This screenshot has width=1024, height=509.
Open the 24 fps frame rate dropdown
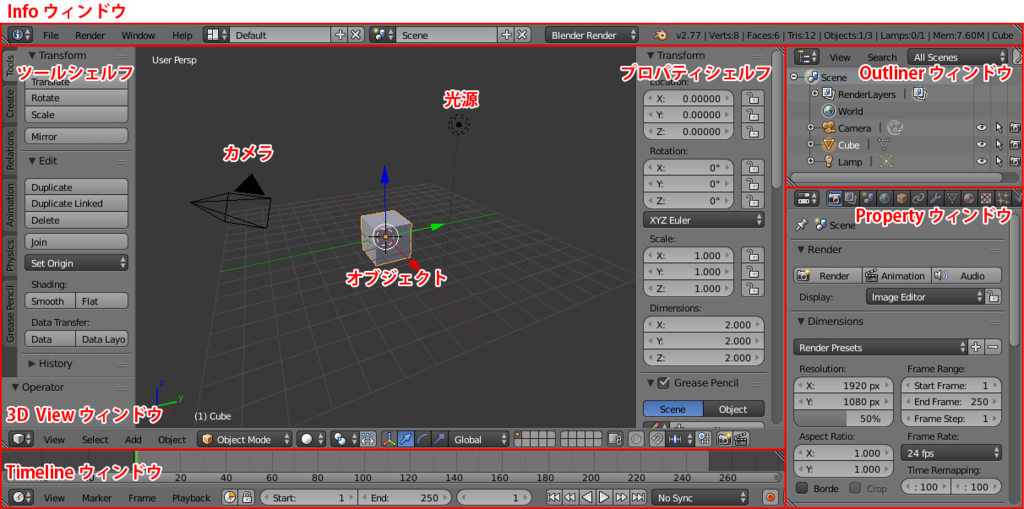coord(950,452)
